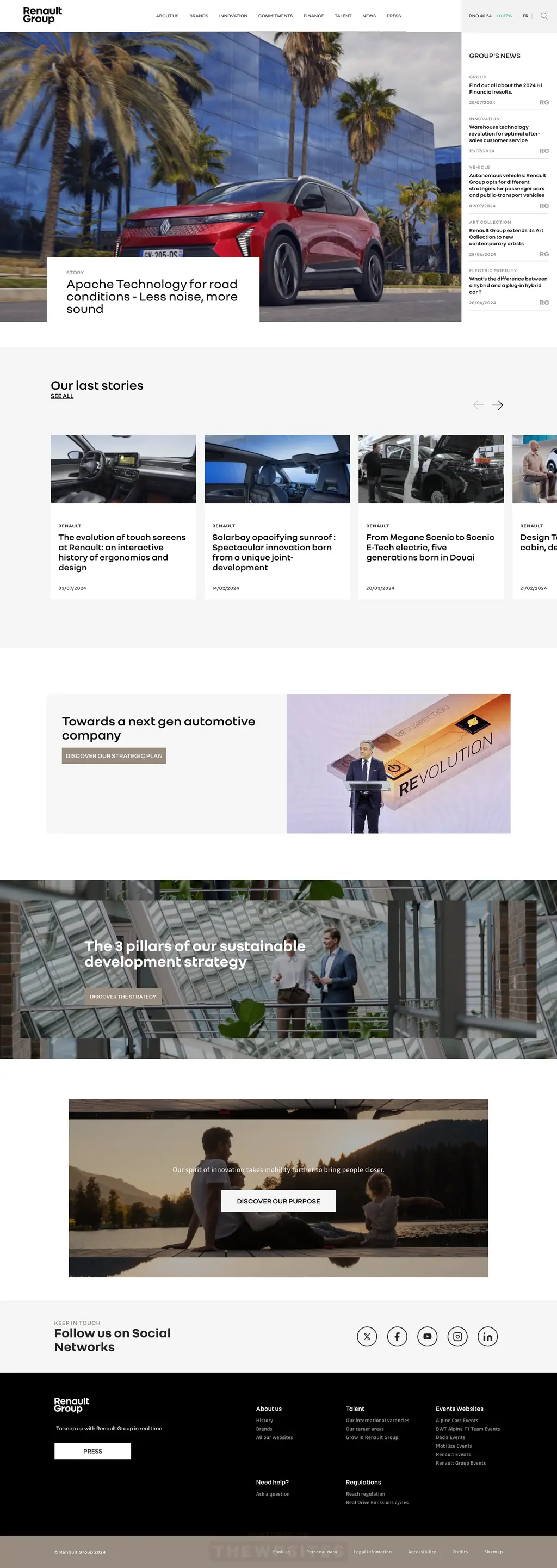
Task: Open the LinkedIn social icon
Action: (x=488, y=1337)
